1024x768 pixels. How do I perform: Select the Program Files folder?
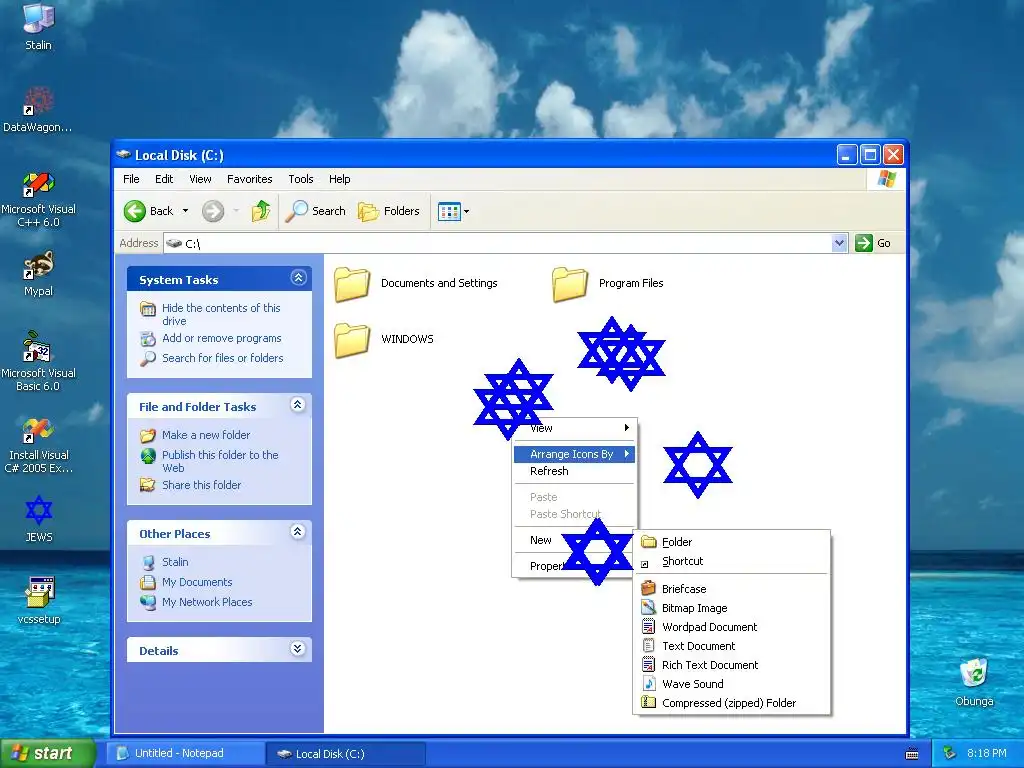[608, 283]
